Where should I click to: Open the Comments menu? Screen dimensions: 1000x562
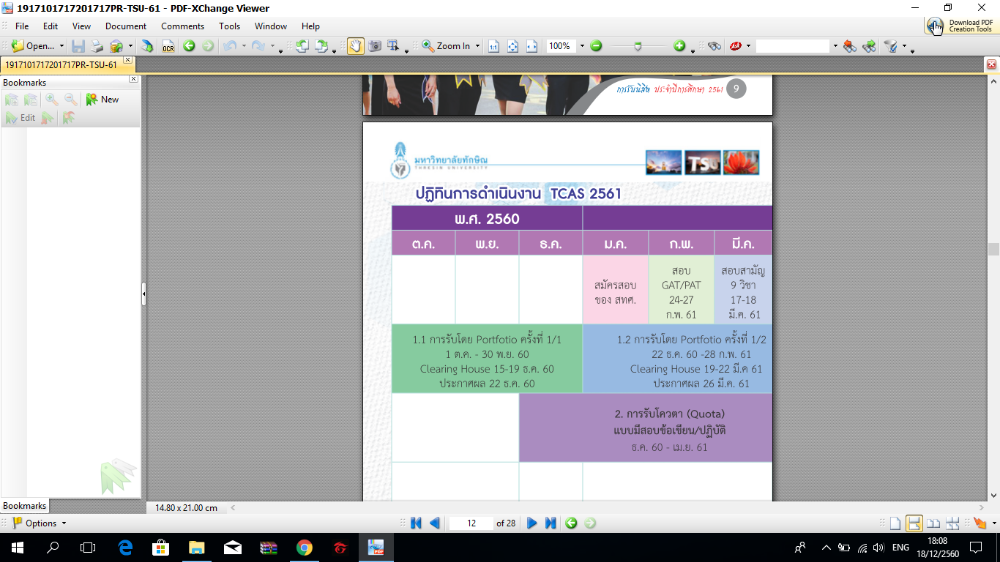pyautogui.click(x=182, y=26)
